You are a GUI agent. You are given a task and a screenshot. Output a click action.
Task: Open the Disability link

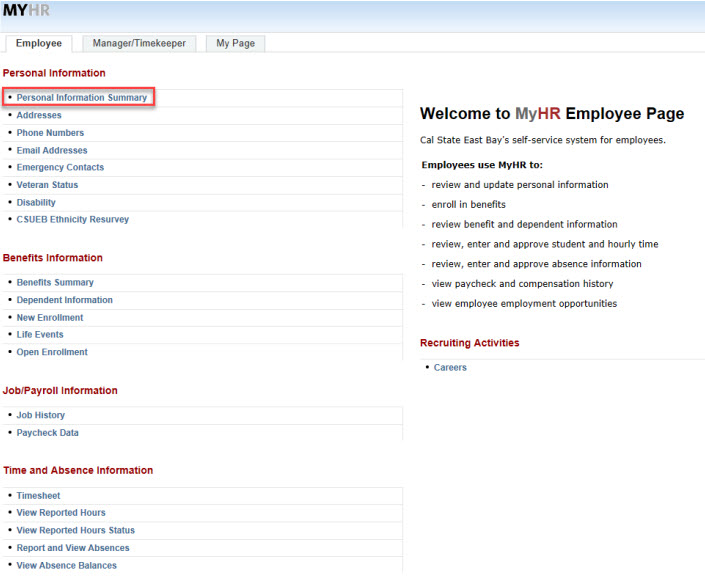[36, 202]
